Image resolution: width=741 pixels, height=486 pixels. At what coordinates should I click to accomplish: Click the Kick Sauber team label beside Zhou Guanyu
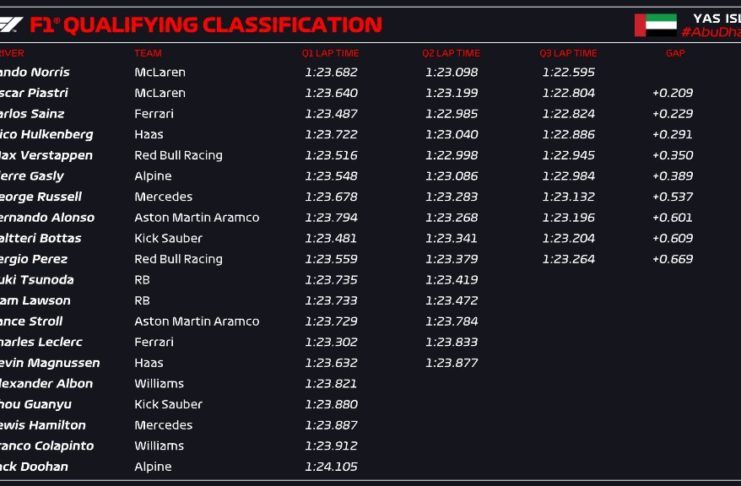click(x=168, y=404)
